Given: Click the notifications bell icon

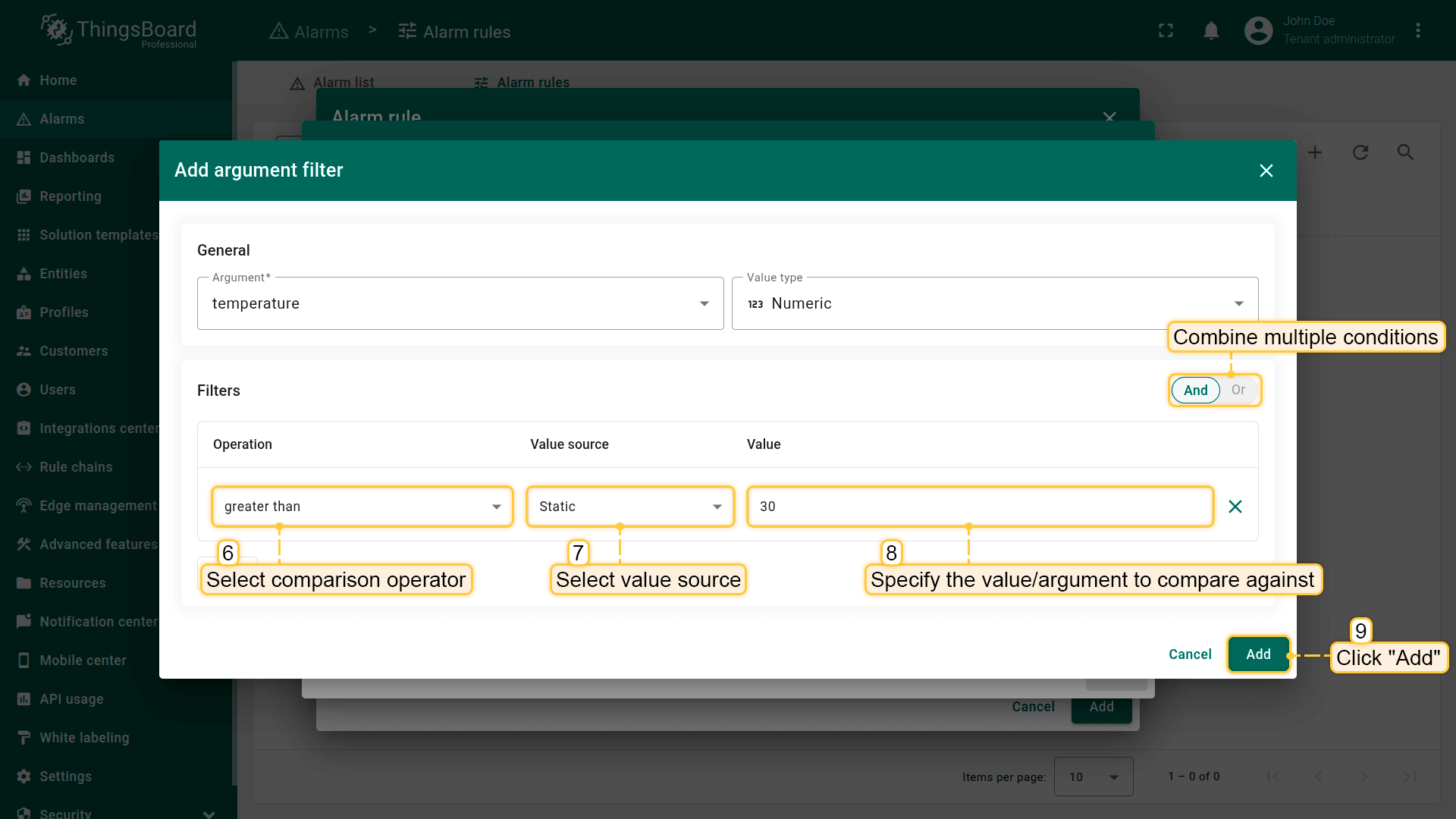Looking at the screenshot, I should [1211, 31].
